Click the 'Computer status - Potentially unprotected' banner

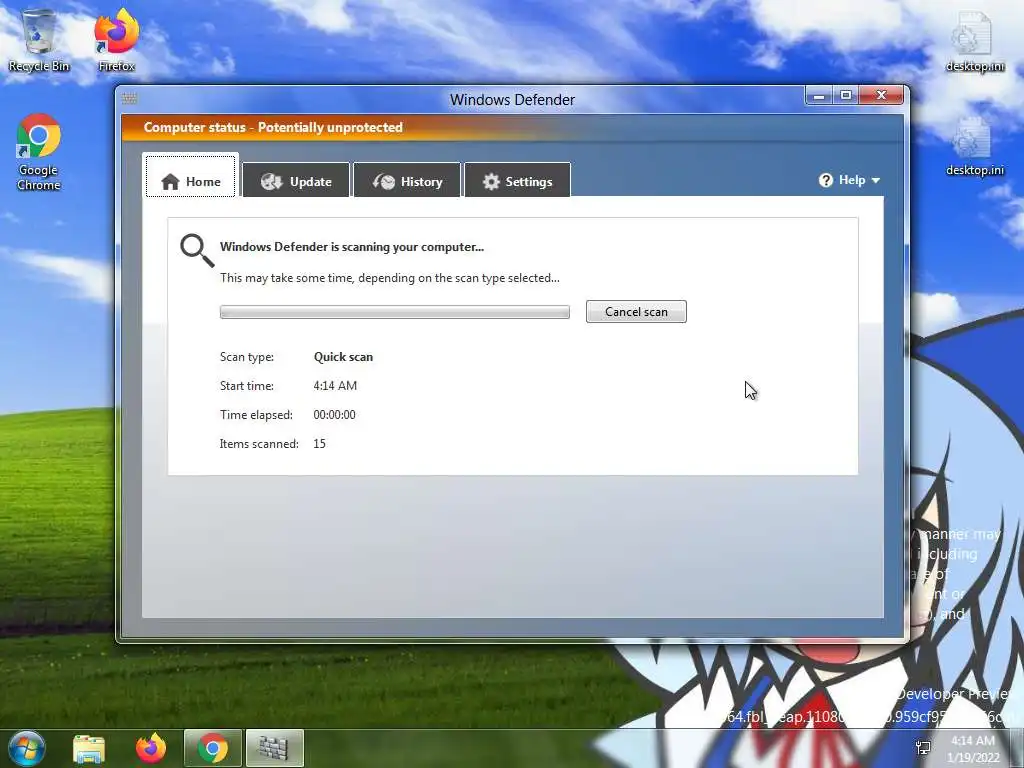pos(273,127)
